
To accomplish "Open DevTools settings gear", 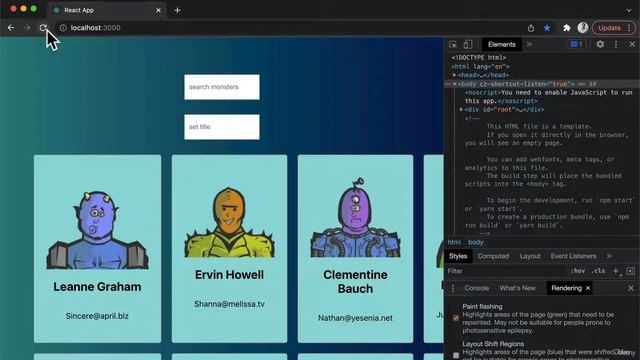I will pos(600,44).
